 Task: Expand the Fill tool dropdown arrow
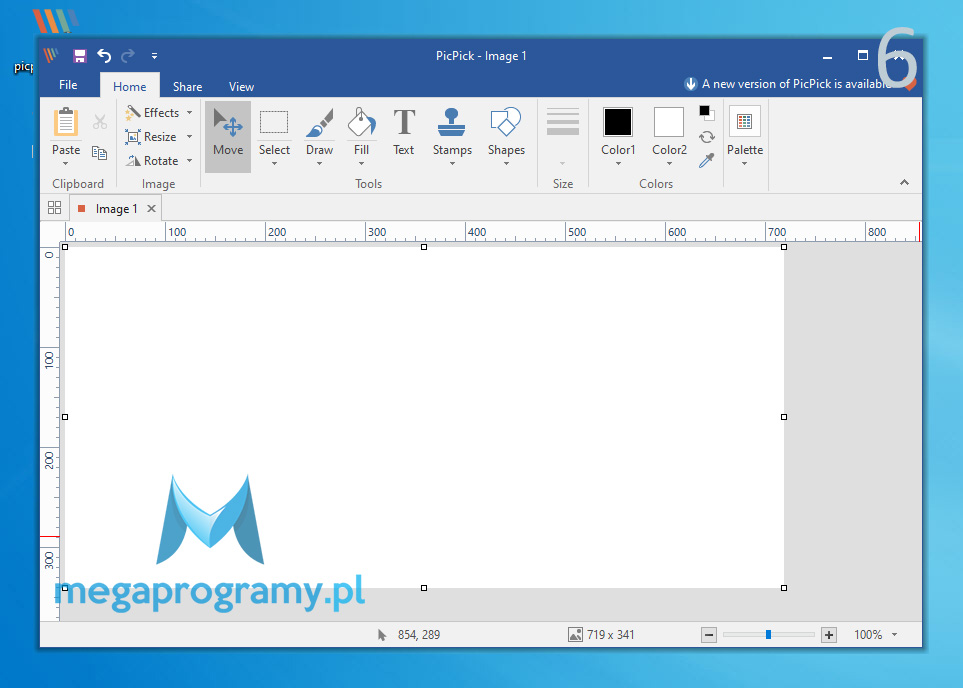pos(362,163)
